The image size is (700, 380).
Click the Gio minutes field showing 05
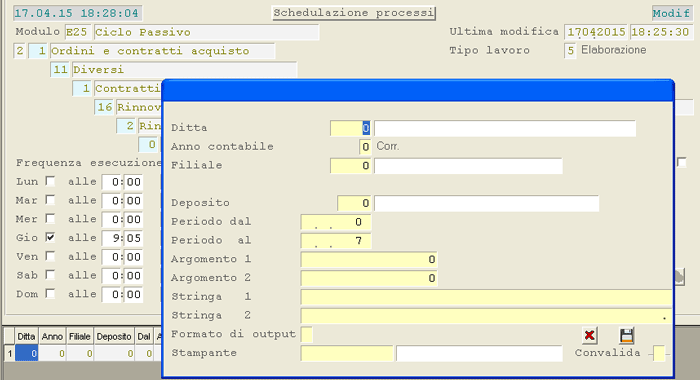[x=133, y=238]
